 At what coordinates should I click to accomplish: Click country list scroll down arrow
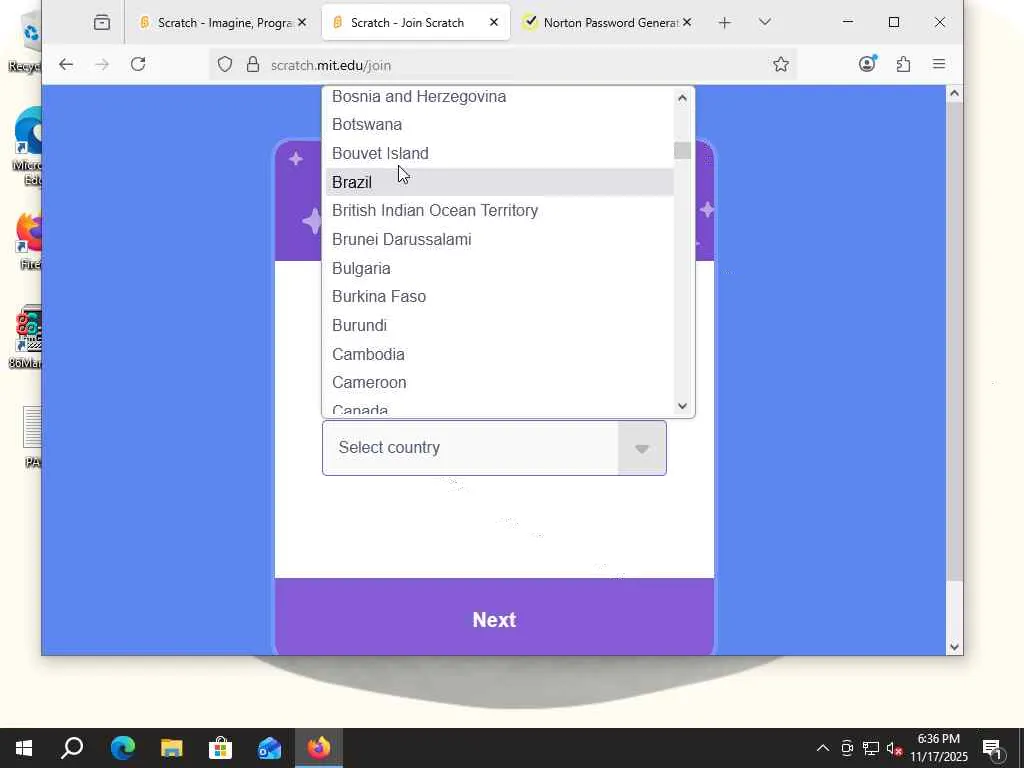click(x=682, y=406)
